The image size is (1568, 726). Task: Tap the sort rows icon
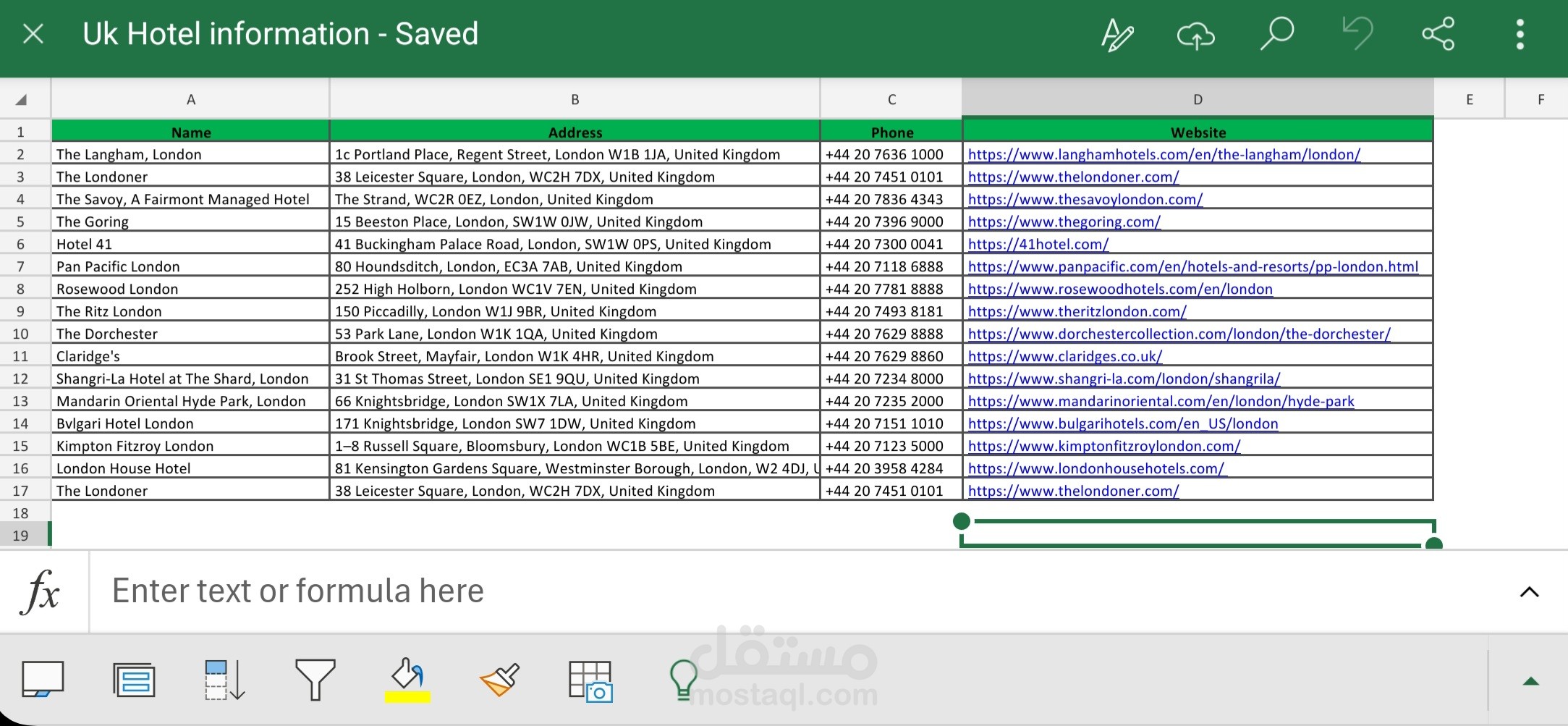[224, 679]
